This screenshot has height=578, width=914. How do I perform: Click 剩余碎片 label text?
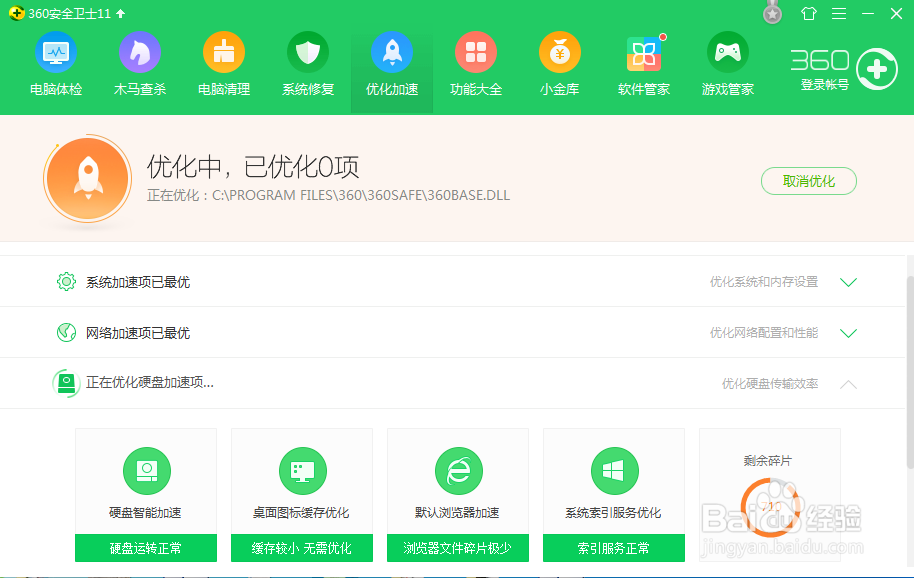[x=768, y=461]
